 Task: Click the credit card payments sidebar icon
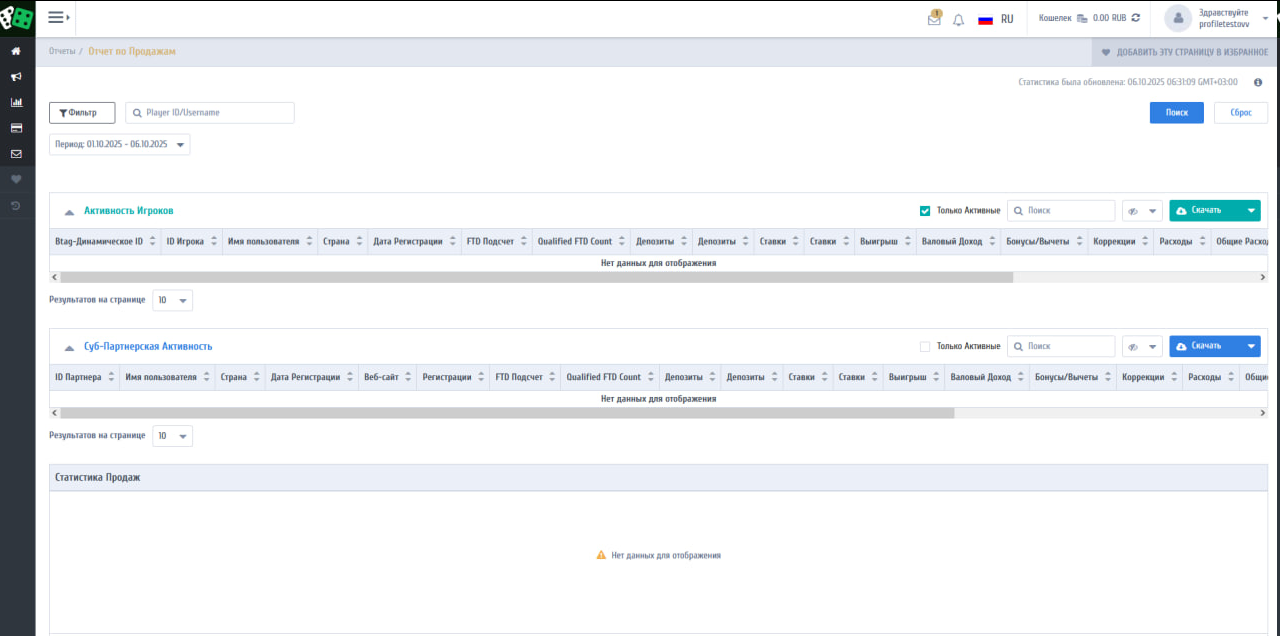pos(16,128)
